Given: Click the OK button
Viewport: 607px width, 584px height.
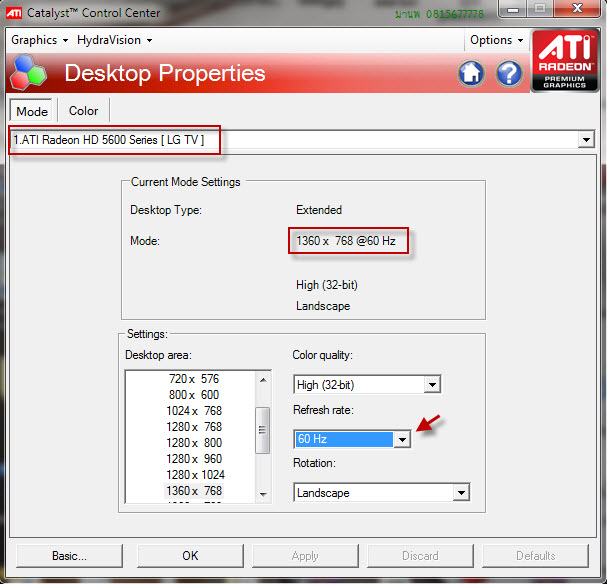Looking at the screenshot, I should click(x=190, y=556).
